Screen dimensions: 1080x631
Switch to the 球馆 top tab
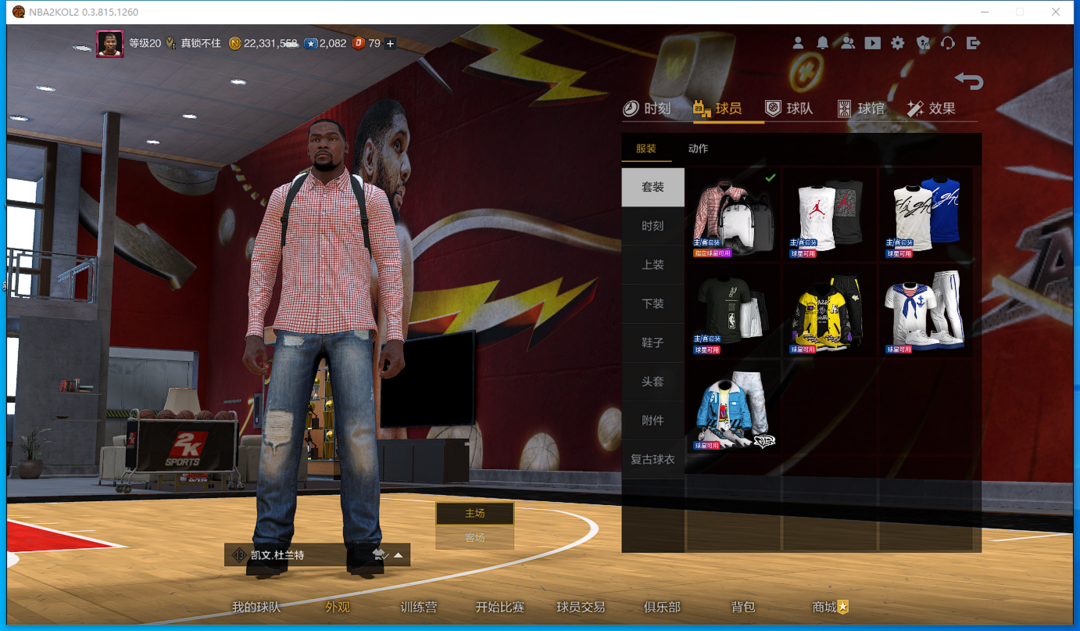pos(861,108)
